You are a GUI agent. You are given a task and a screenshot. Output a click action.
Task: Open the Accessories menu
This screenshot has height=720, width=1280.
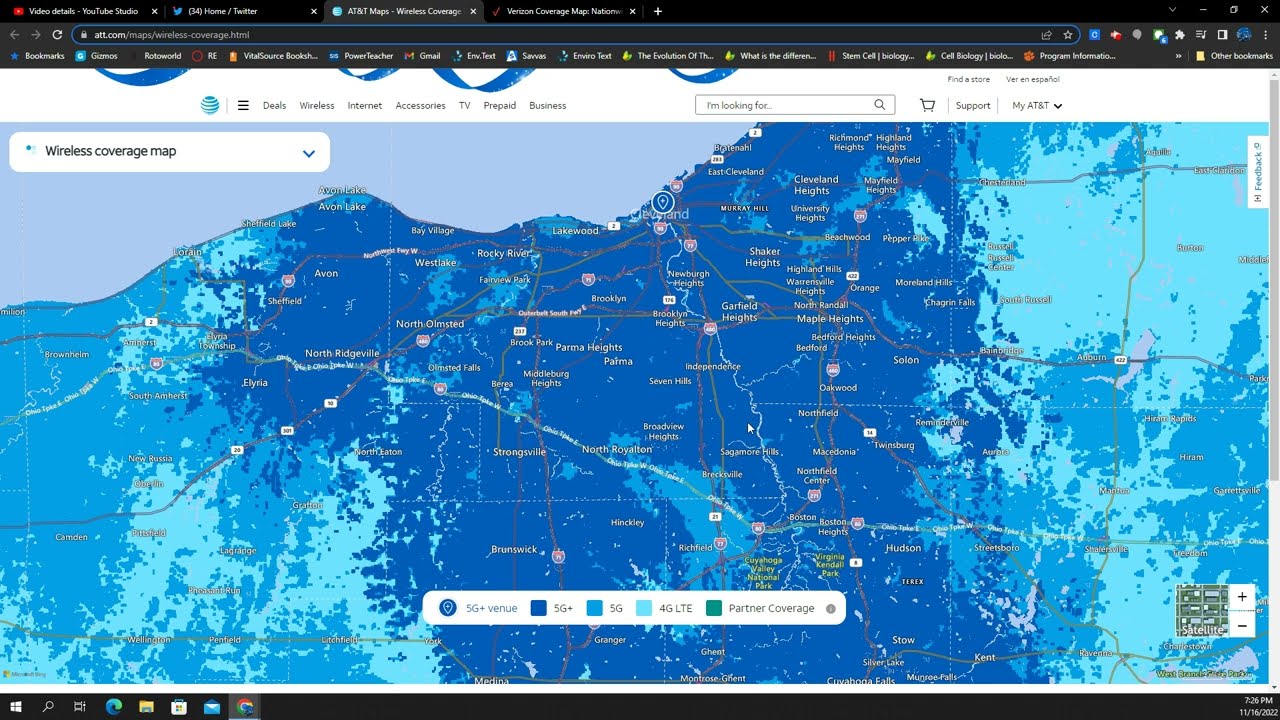point(420,105)
